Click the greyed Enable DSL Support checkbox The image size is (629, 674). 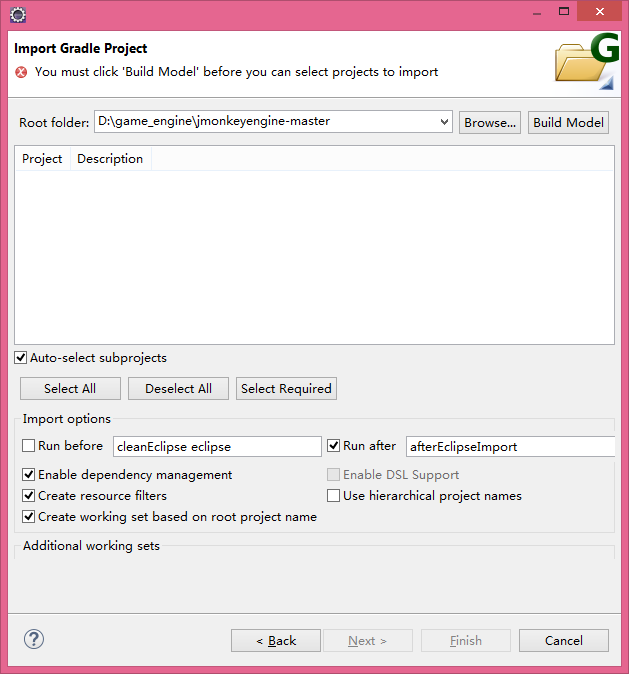pyautogui.click(x=334, y=475)
